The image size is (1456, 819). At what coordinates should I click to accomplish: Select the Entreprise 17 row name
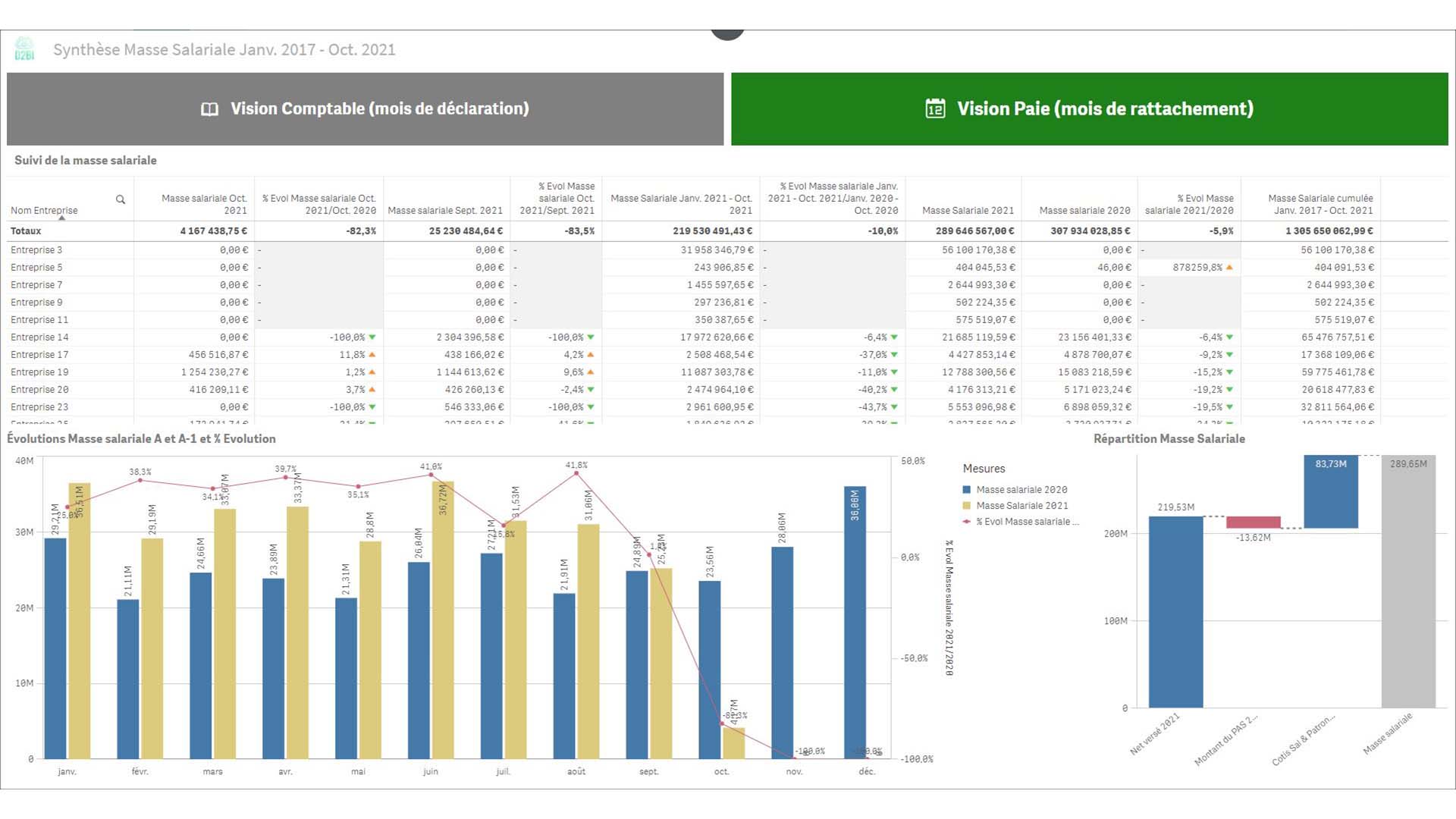coord(39,355)
